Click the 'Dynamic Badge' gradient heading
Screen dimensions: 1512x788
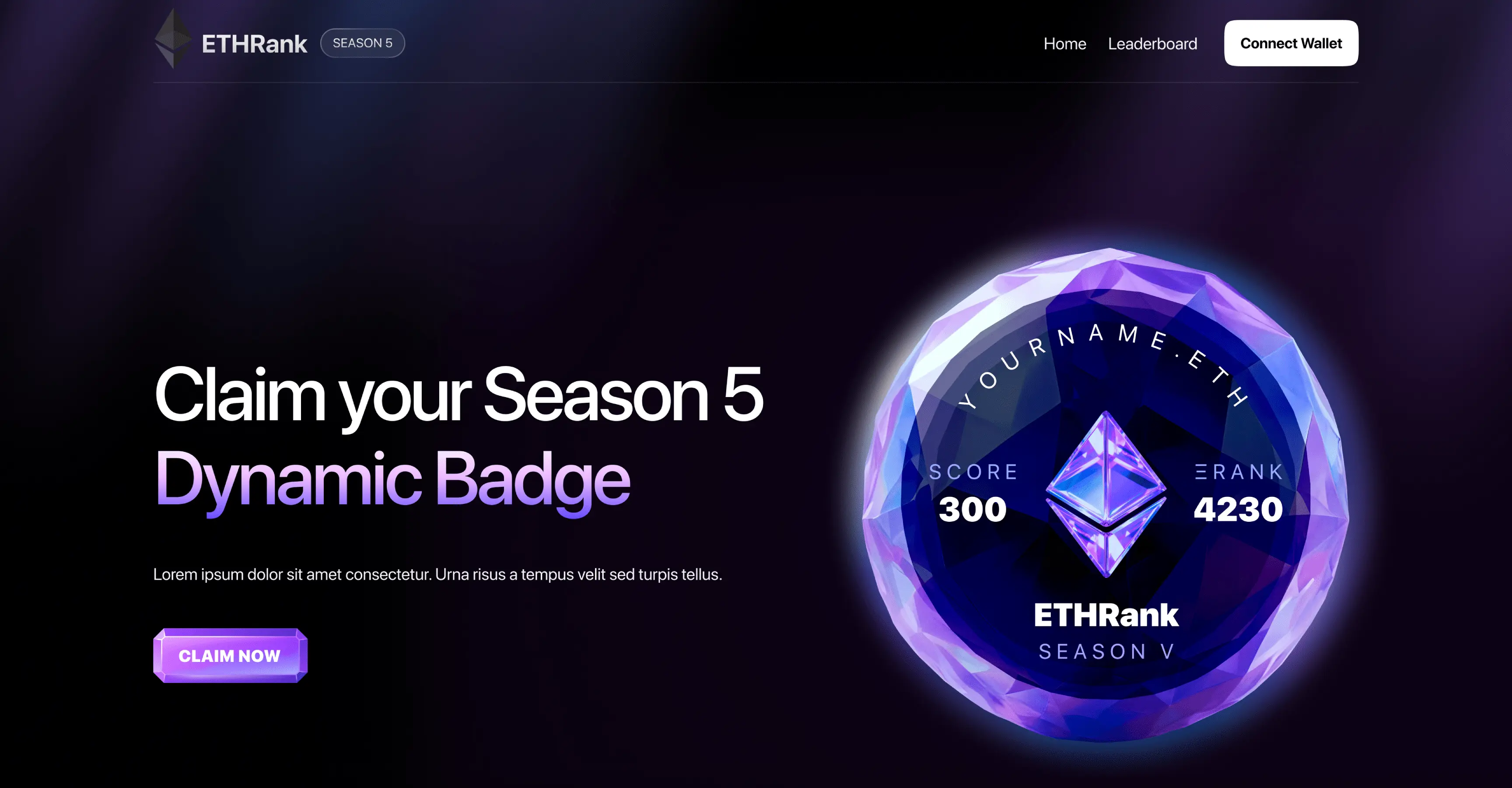tap(392, 480)
